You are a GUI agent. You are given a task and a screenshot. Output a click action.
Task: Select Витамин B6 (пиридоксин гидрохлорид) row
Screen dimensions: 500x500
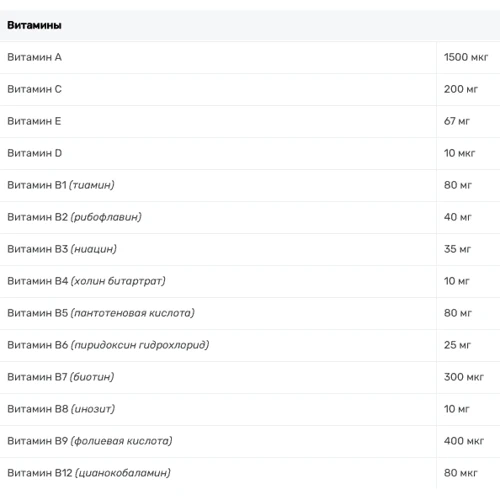tap(250, 345)
